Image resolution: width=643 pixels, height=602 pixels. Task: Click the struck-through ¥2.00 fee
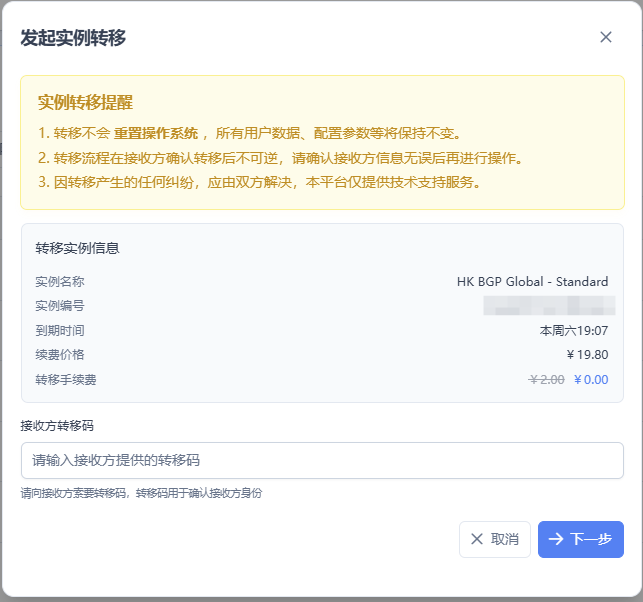546,379
